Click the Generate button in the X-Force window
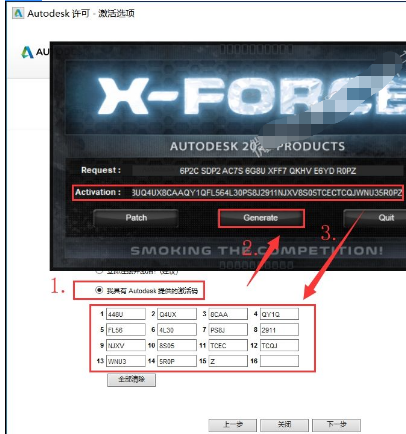This screenshot has height=434, width=406. (x=261, y=218)
